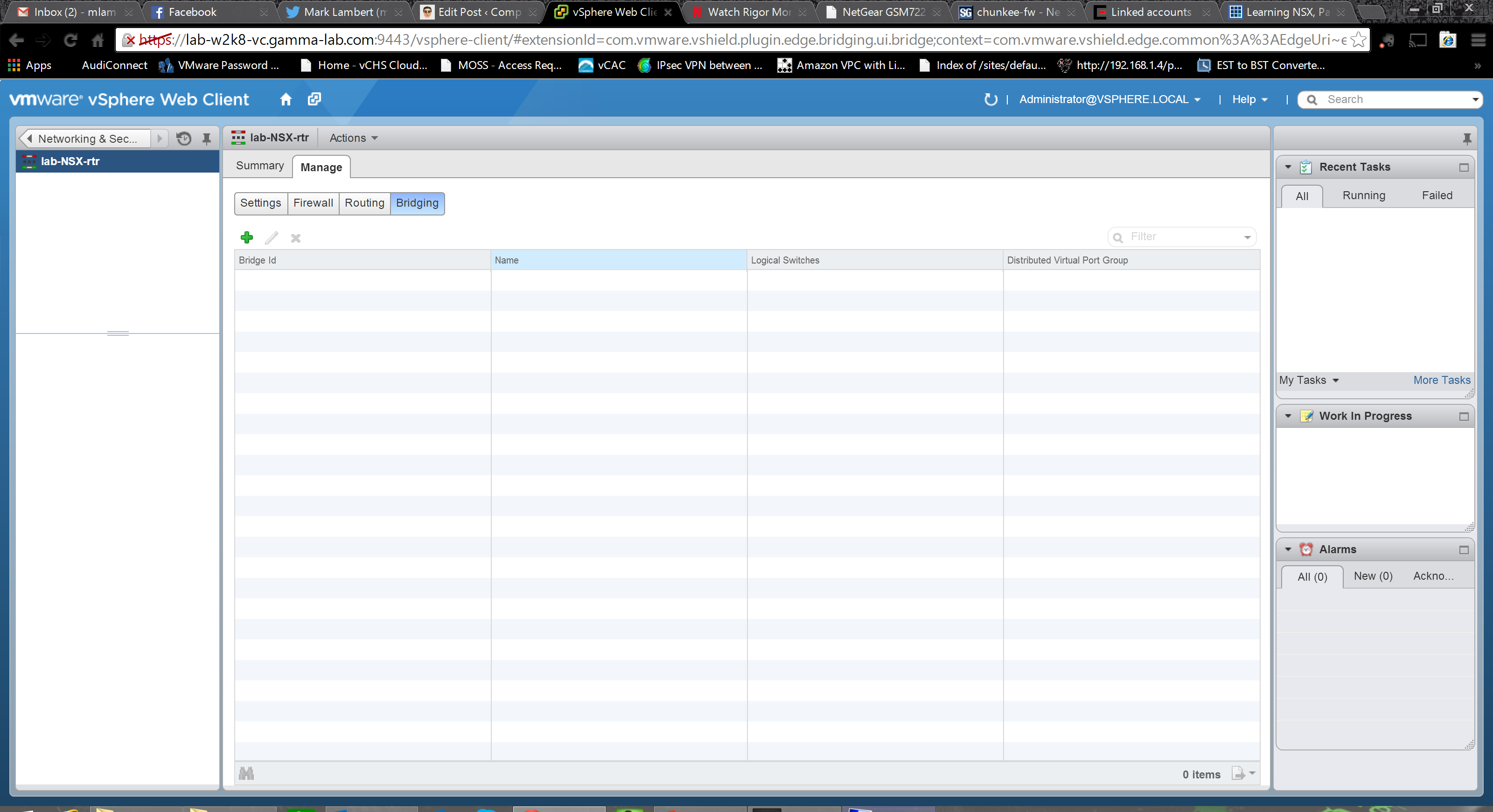Minimize the Alarms panel
This screenshot has height=812, width=1493.
[1464, 549]
